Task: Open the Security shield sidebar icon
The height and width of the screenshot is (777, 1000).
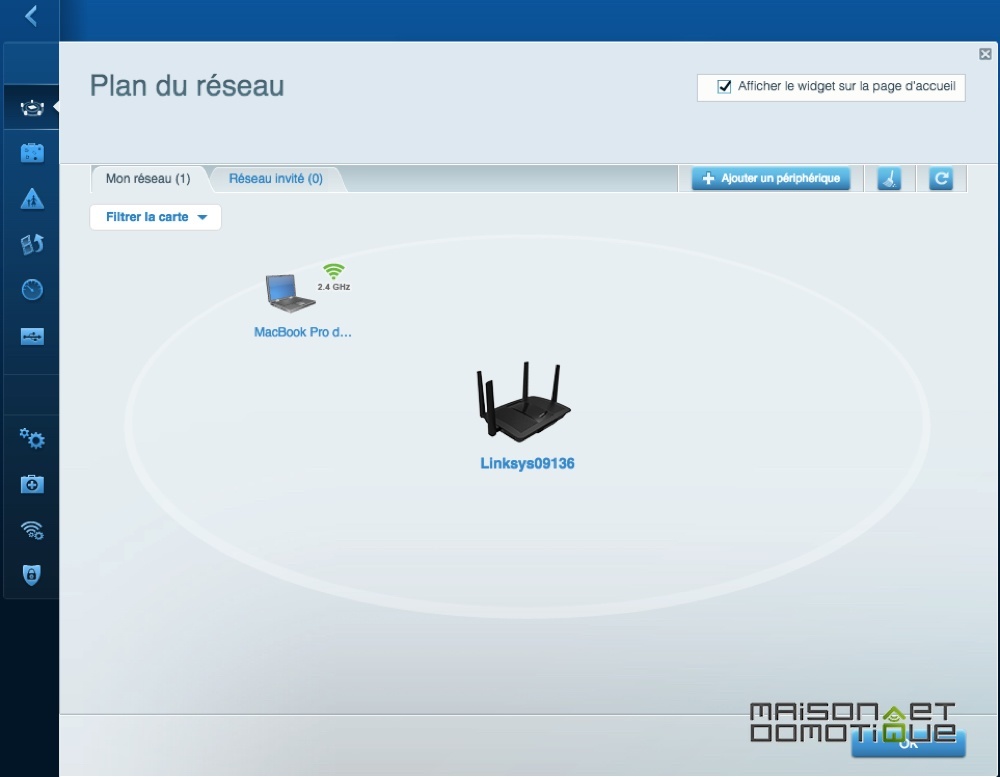Action: click(32, 575)
